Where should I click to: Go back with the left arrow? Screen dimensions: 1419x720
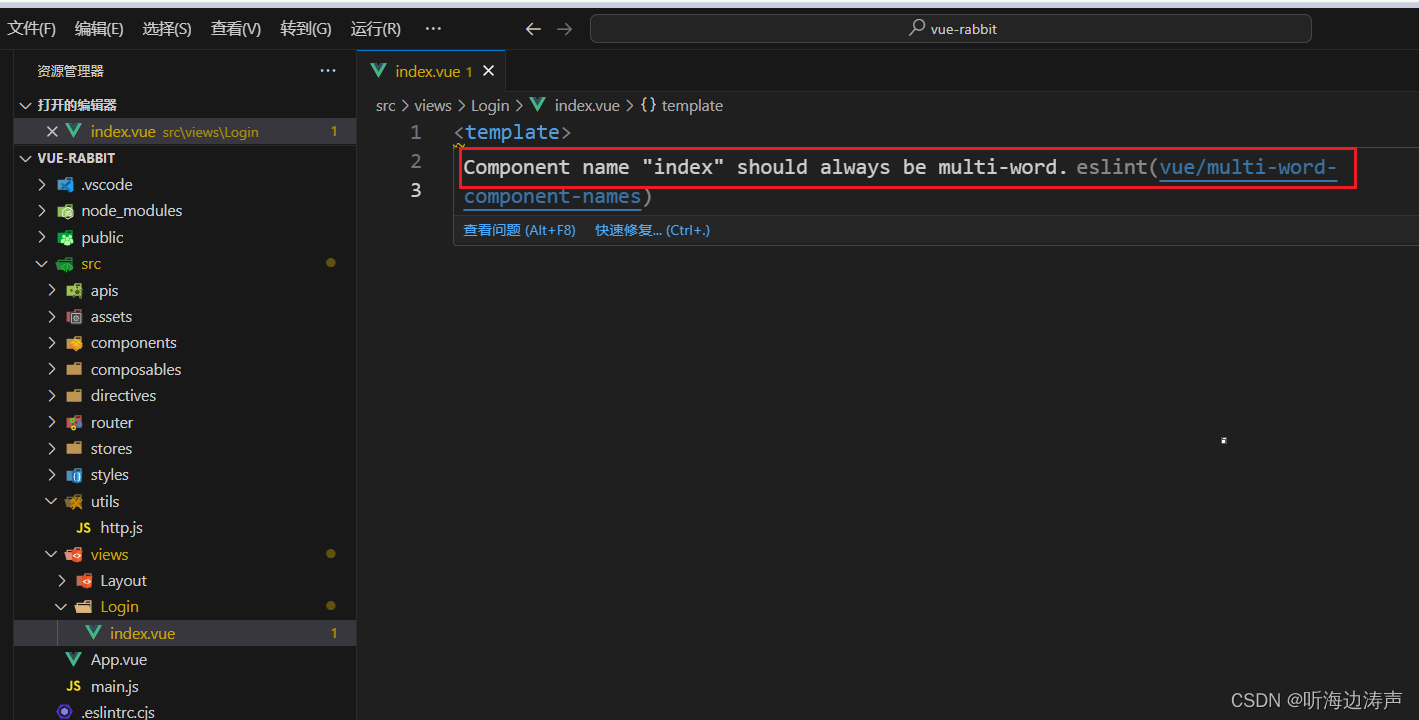[533, 29]
